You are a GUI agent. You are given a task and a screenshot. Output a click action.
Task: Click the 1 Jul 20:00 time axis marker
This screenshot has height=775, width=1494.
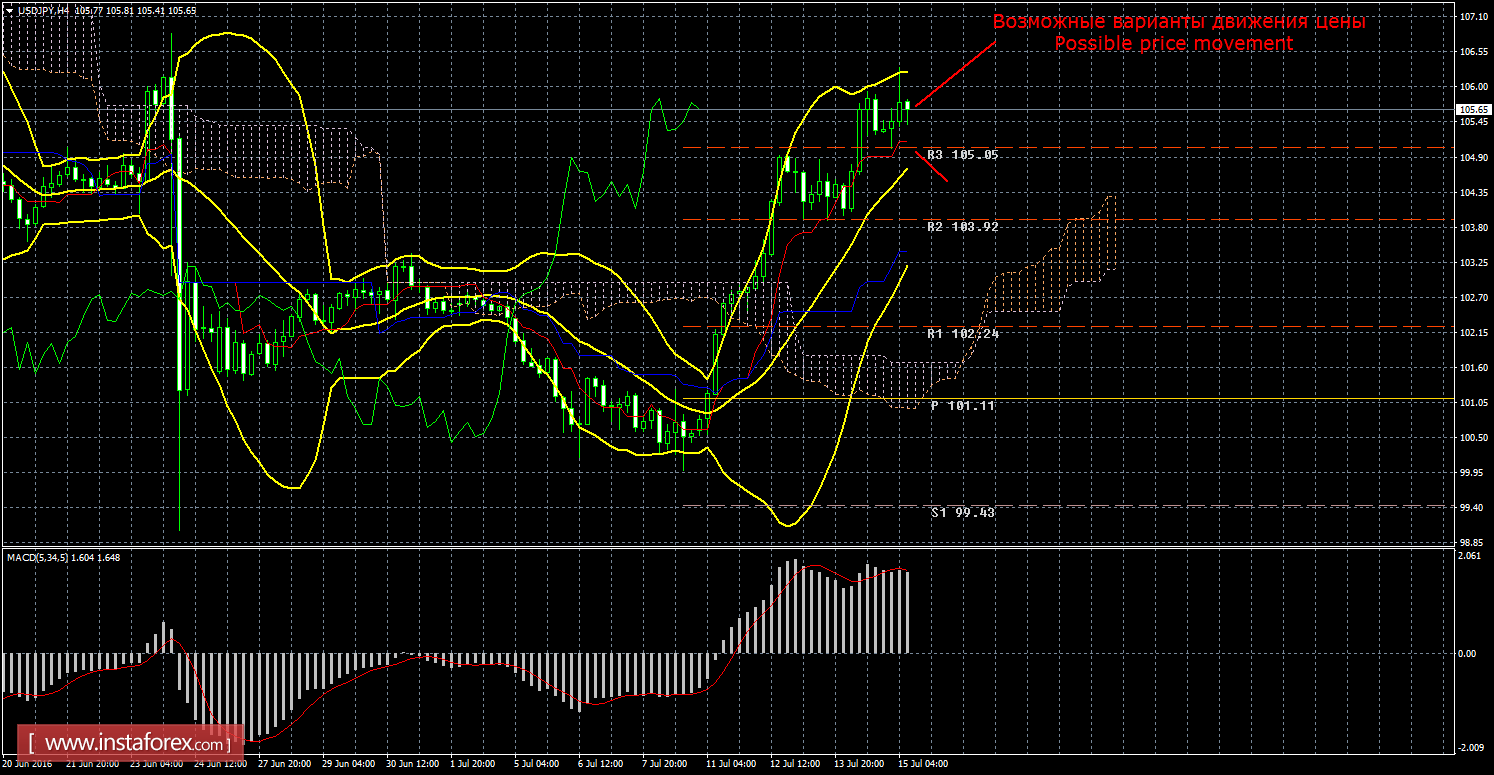point(475,763)
